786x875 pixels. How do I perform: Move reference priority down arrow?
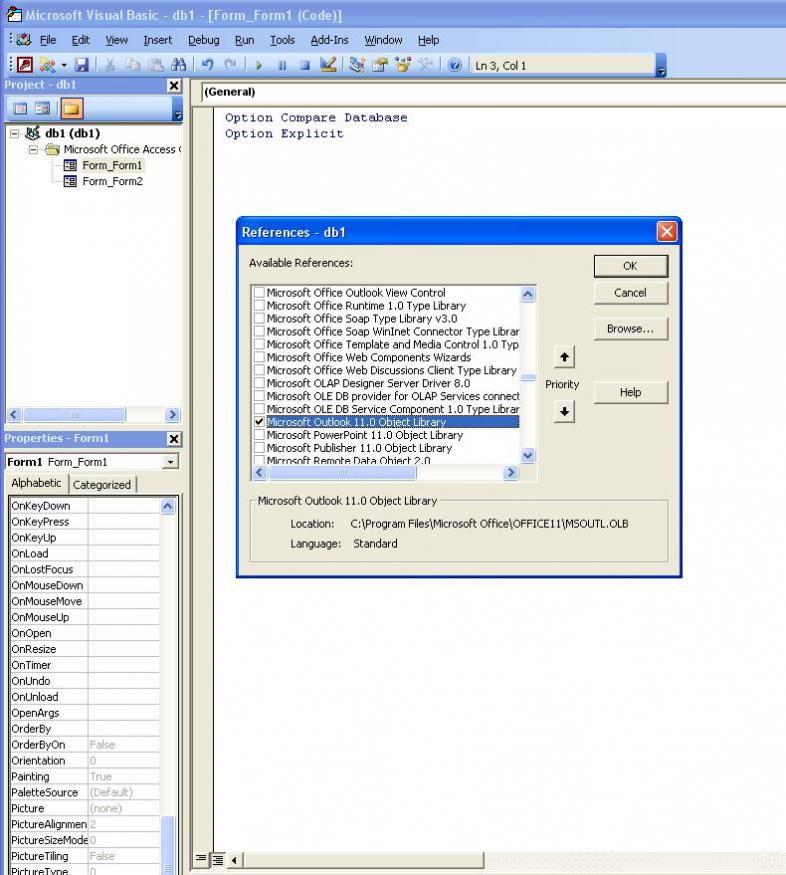(564, 412)
